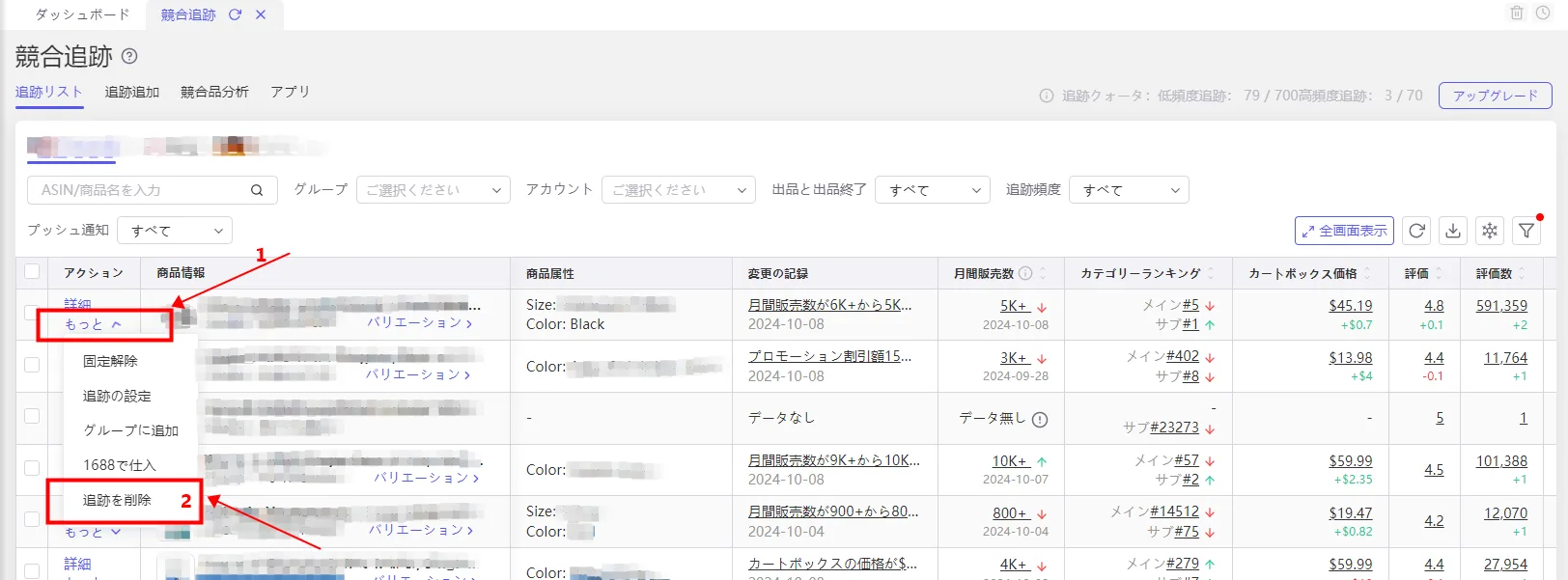Switch to the ダッシュボード tab
Screen dimensions: 1568x580
click(82, 14)
